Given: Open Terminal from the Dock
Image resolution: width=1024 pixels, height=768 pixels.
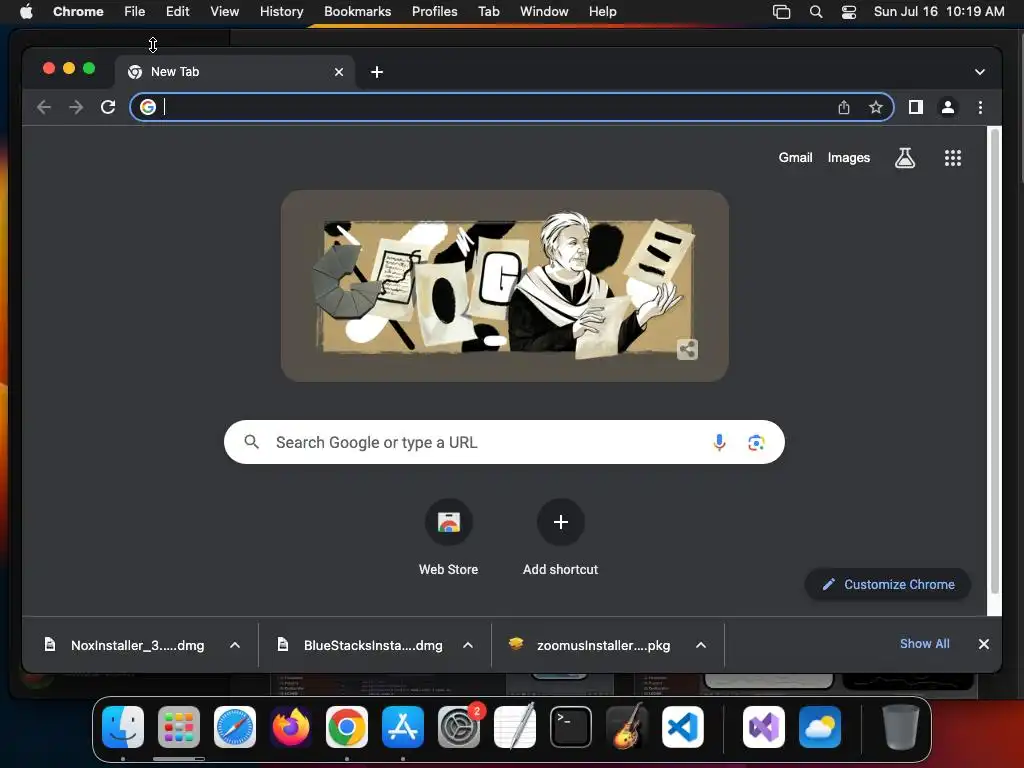Looking at the screenshot, I should point(571,727).
